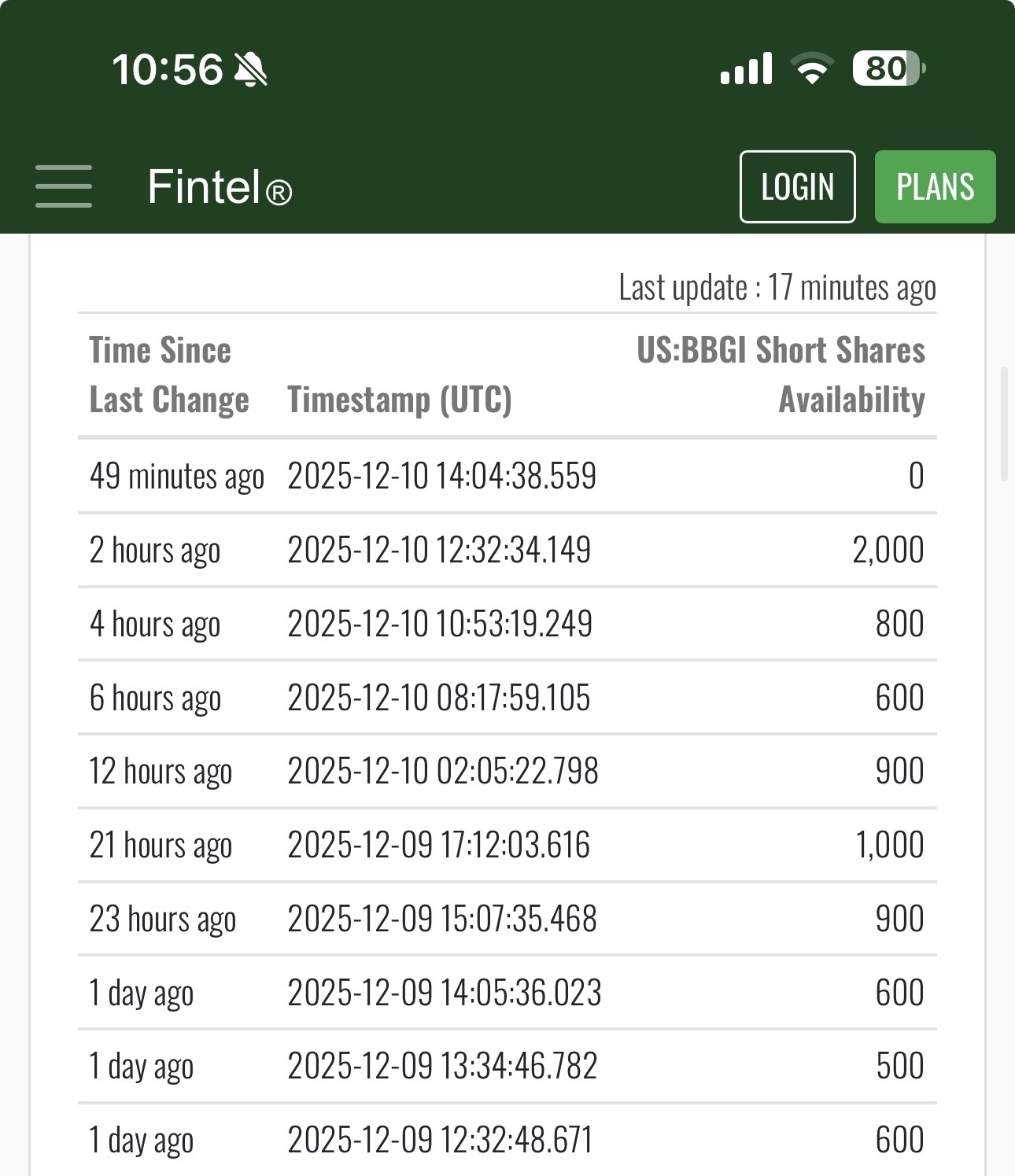The height and width of the screenshot is (1176, 1015).
Task: Select the row with timestamp 14:04:38.559
Action: pos(507,476)
